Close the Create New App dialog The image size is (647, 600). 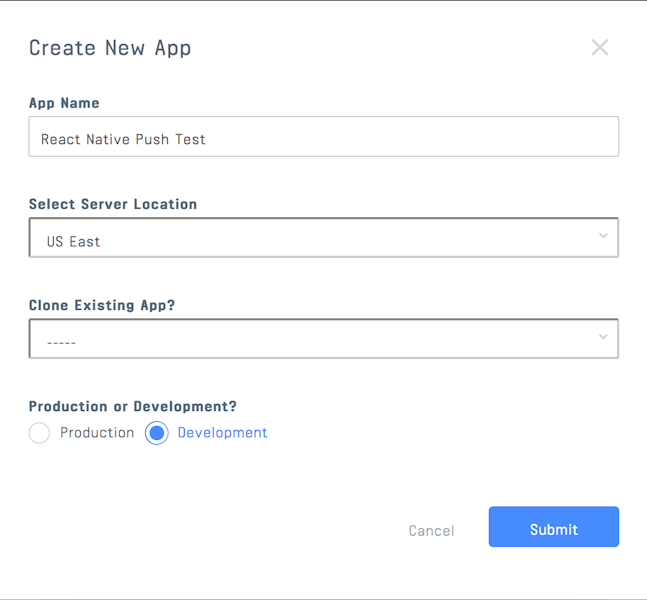pos(599,47)
